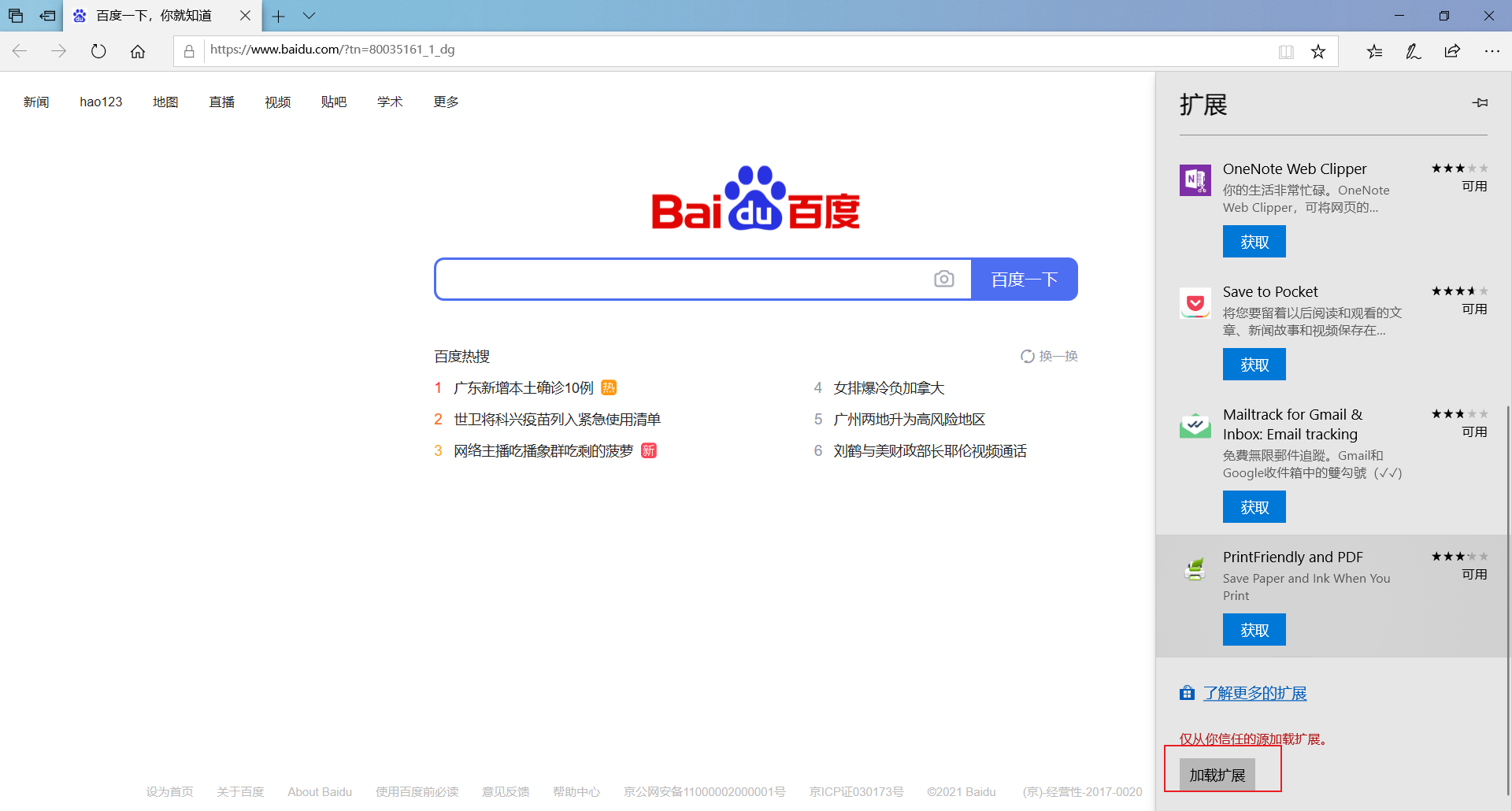Open hot search 世卫将科兴疫苗列入紧急使用清单
Viewport: 1512px width, 811px height.
558,420
